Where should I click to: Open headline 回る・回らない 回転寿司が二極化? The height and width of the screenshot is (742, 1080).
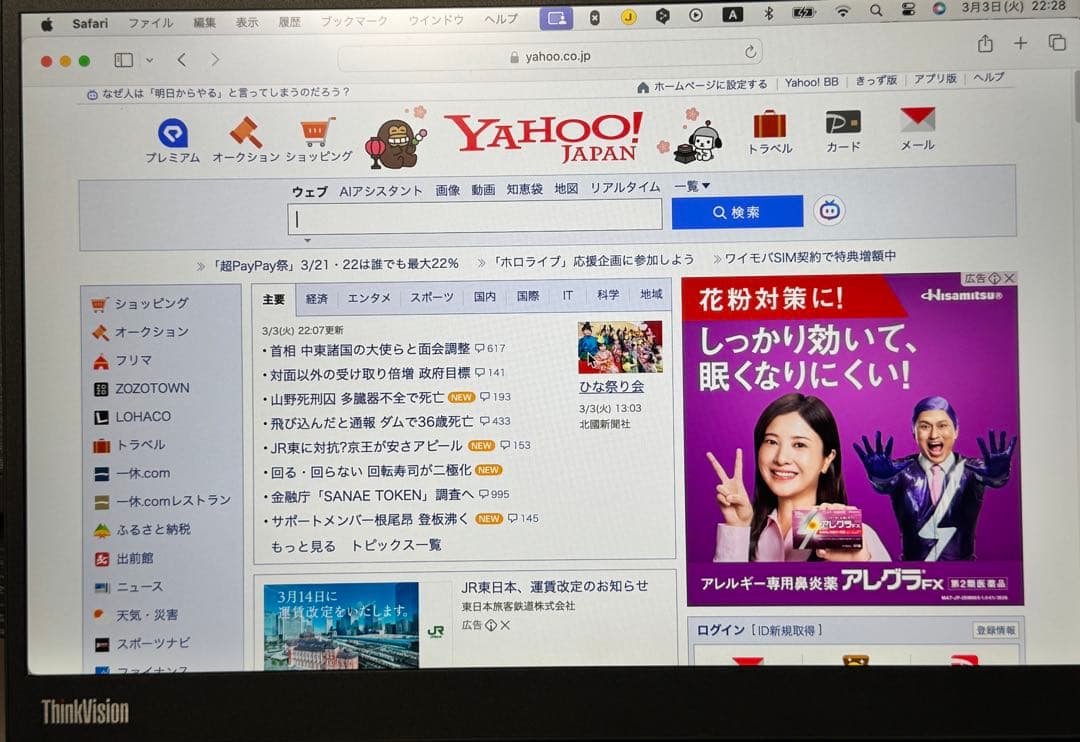pos(371,471)
